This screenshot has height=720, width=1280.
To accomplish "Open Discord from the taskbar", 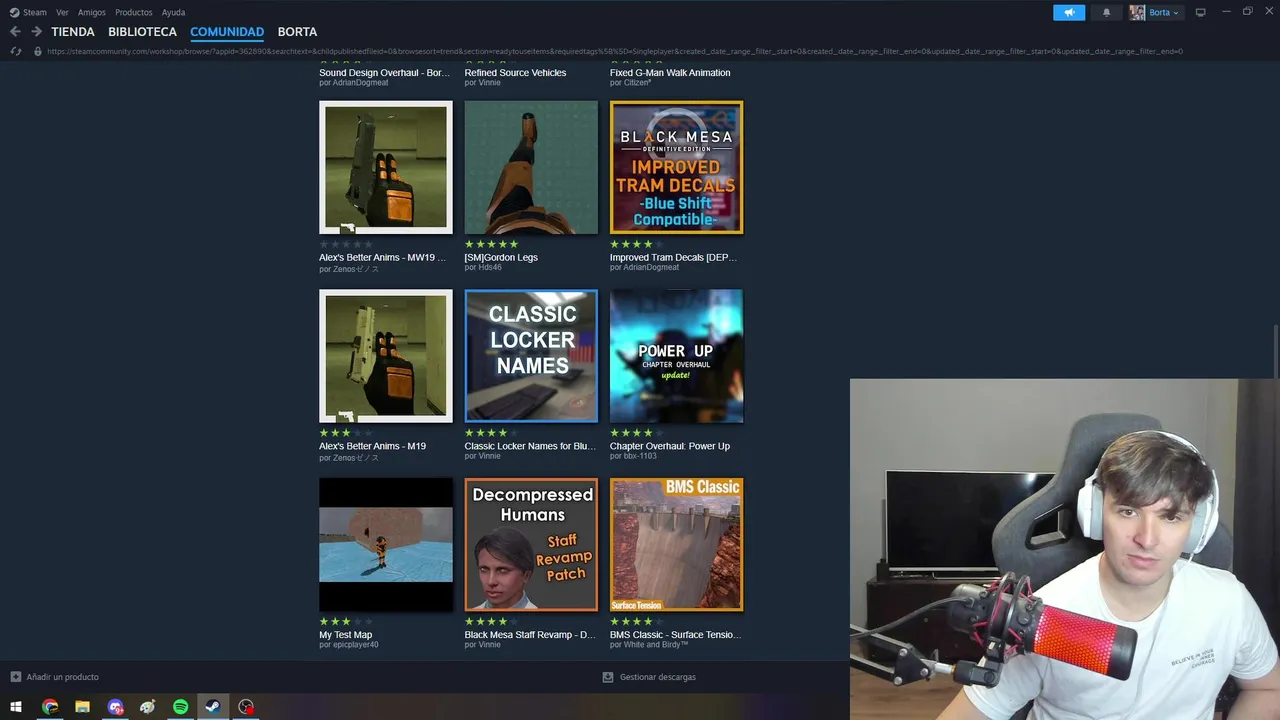I will click(x=115, y=707).
